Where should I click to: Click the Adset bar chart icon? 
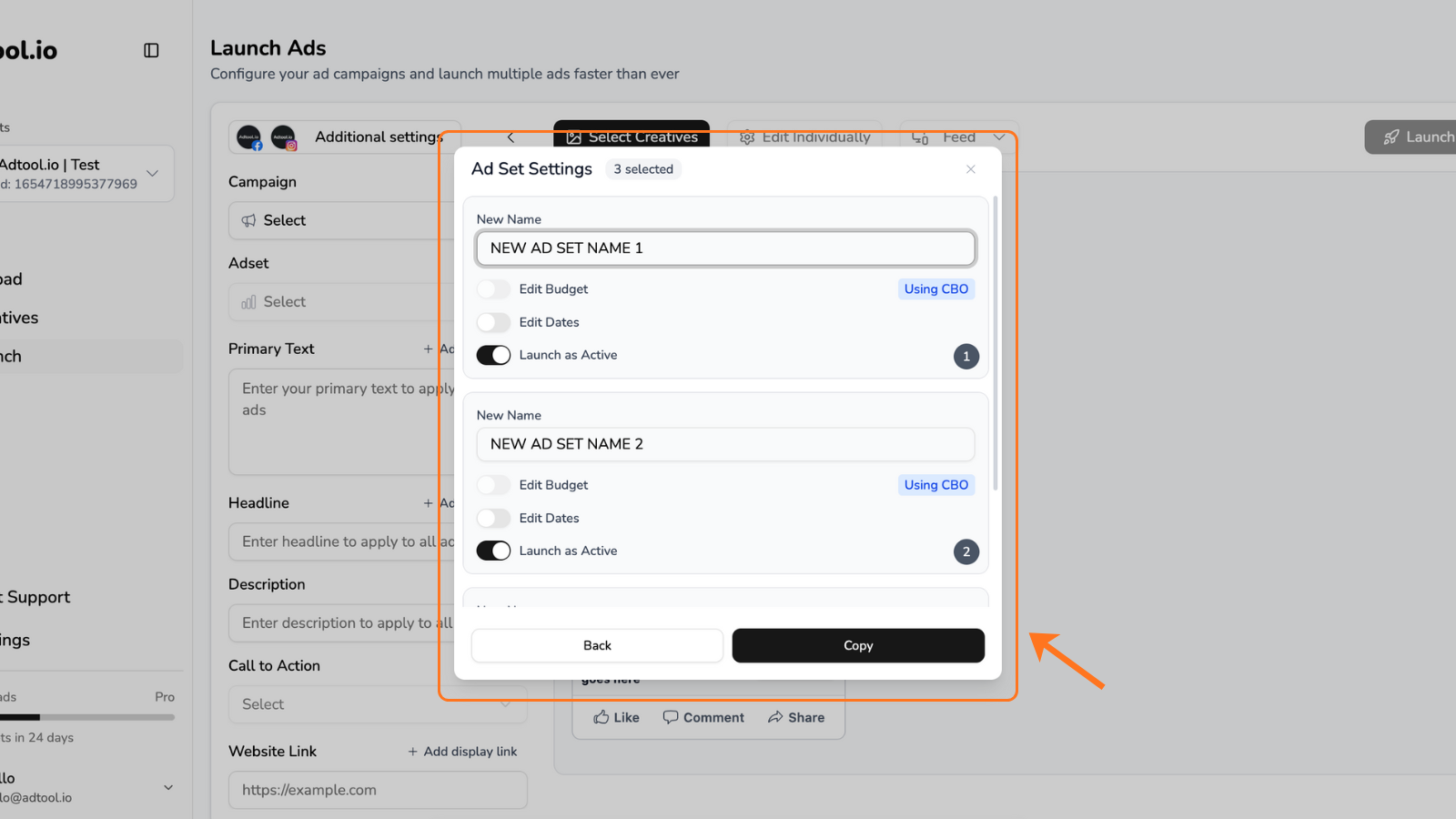tap(248, 301)
